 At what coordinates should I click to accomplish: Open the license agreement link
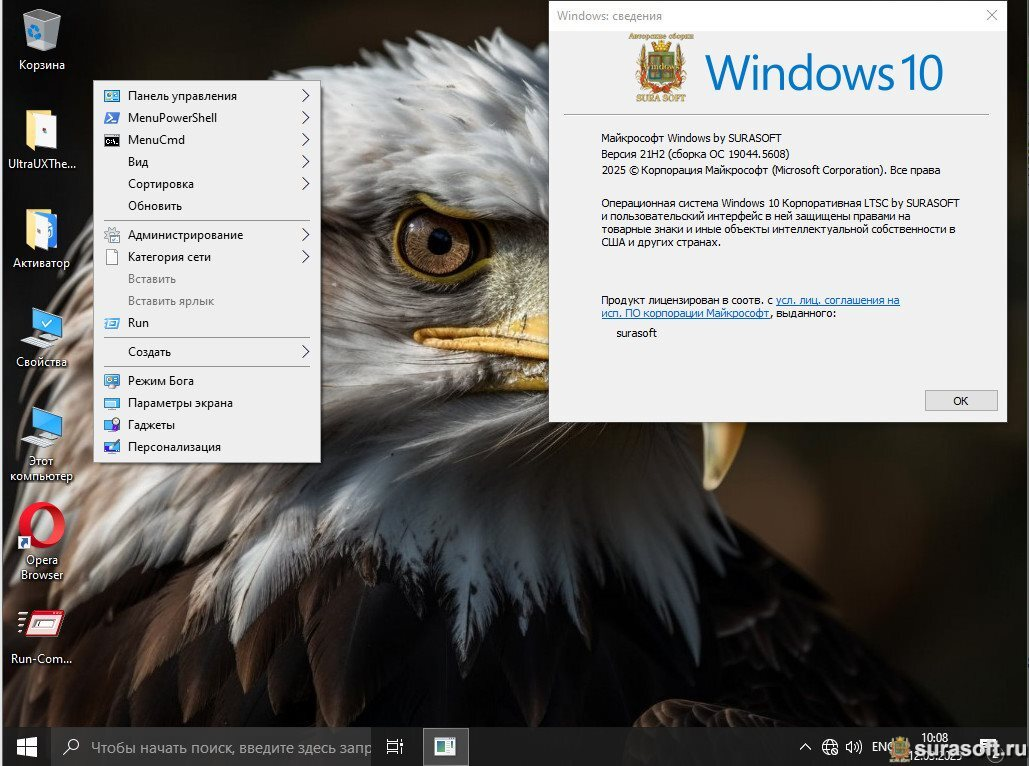coord(837,300)
